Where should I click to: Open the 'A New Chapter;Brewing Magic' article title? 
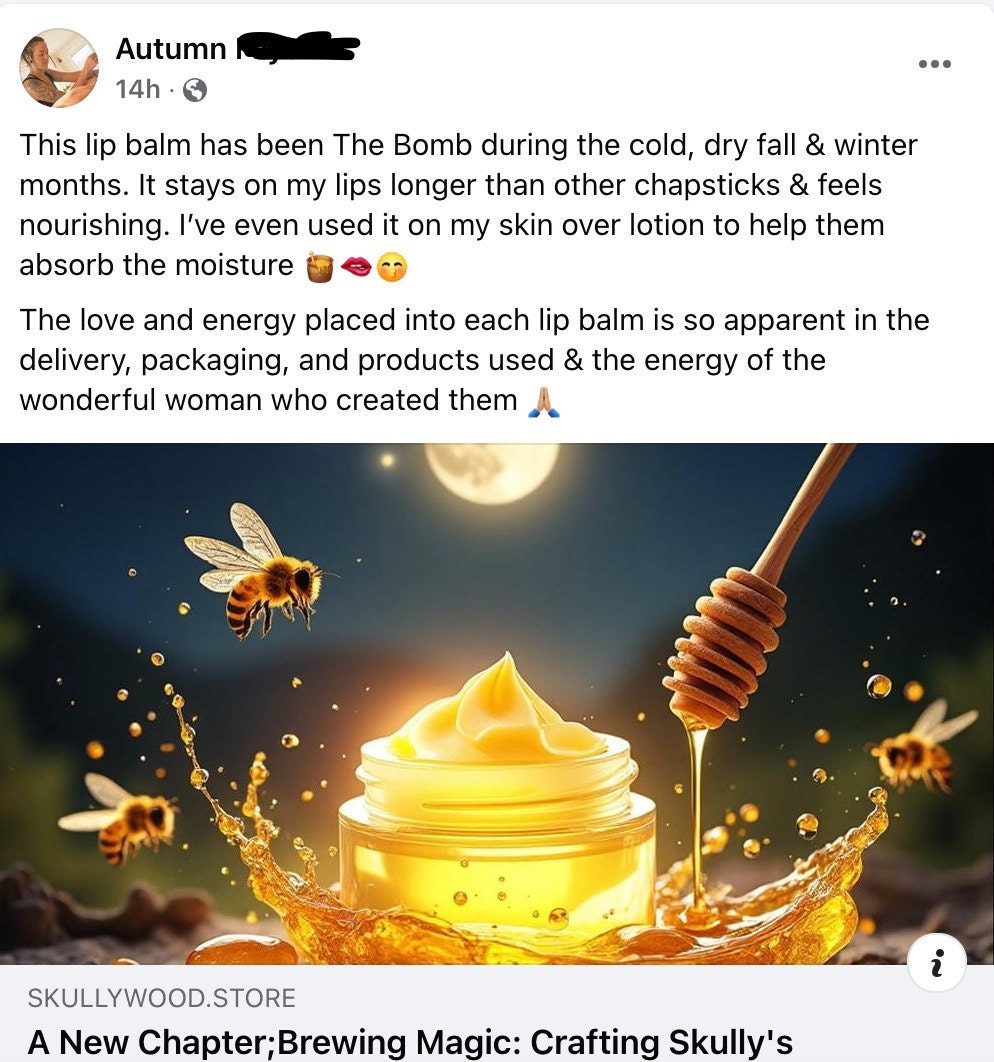pos(410,1042)
